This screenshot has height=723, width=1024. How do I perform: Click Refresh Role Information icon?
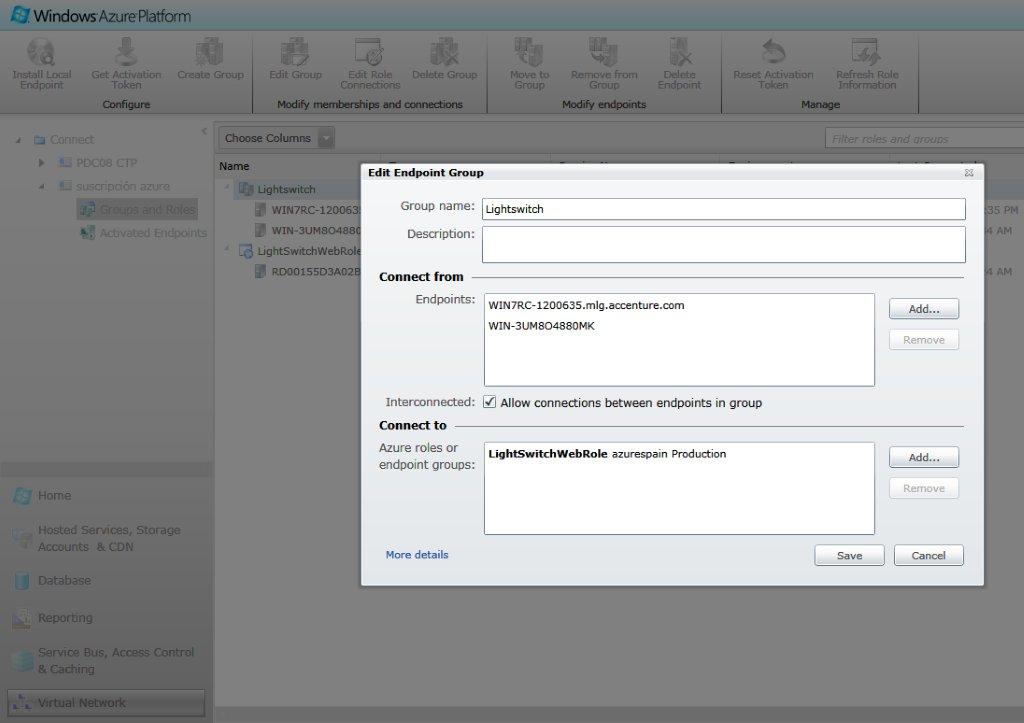tap(867, 52)
